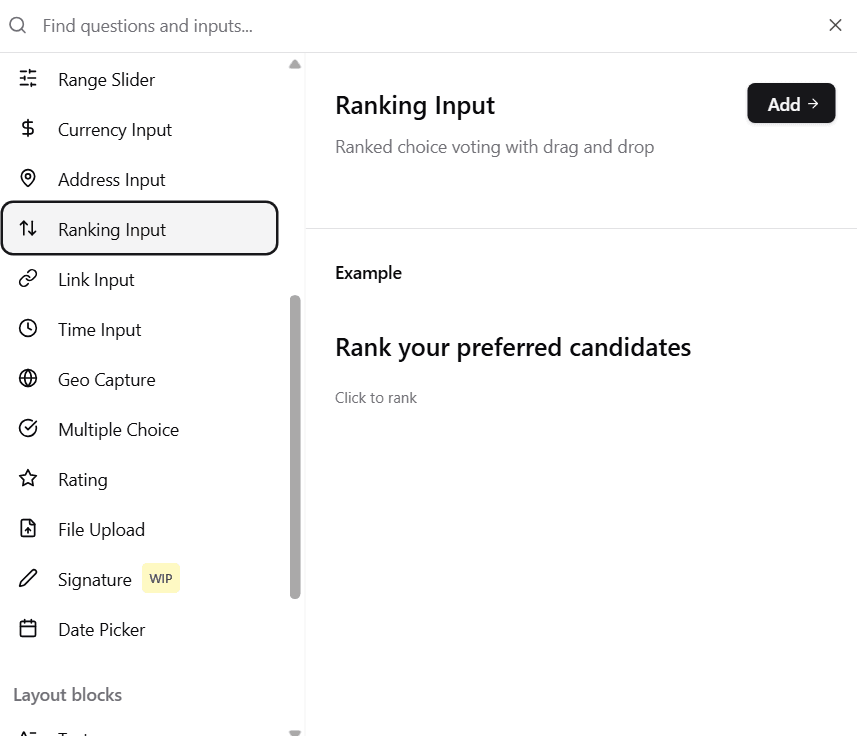Viewport: 857px width, 736px height.
Task: Click the magnifying glass search icon
Action: click(17, 25)
